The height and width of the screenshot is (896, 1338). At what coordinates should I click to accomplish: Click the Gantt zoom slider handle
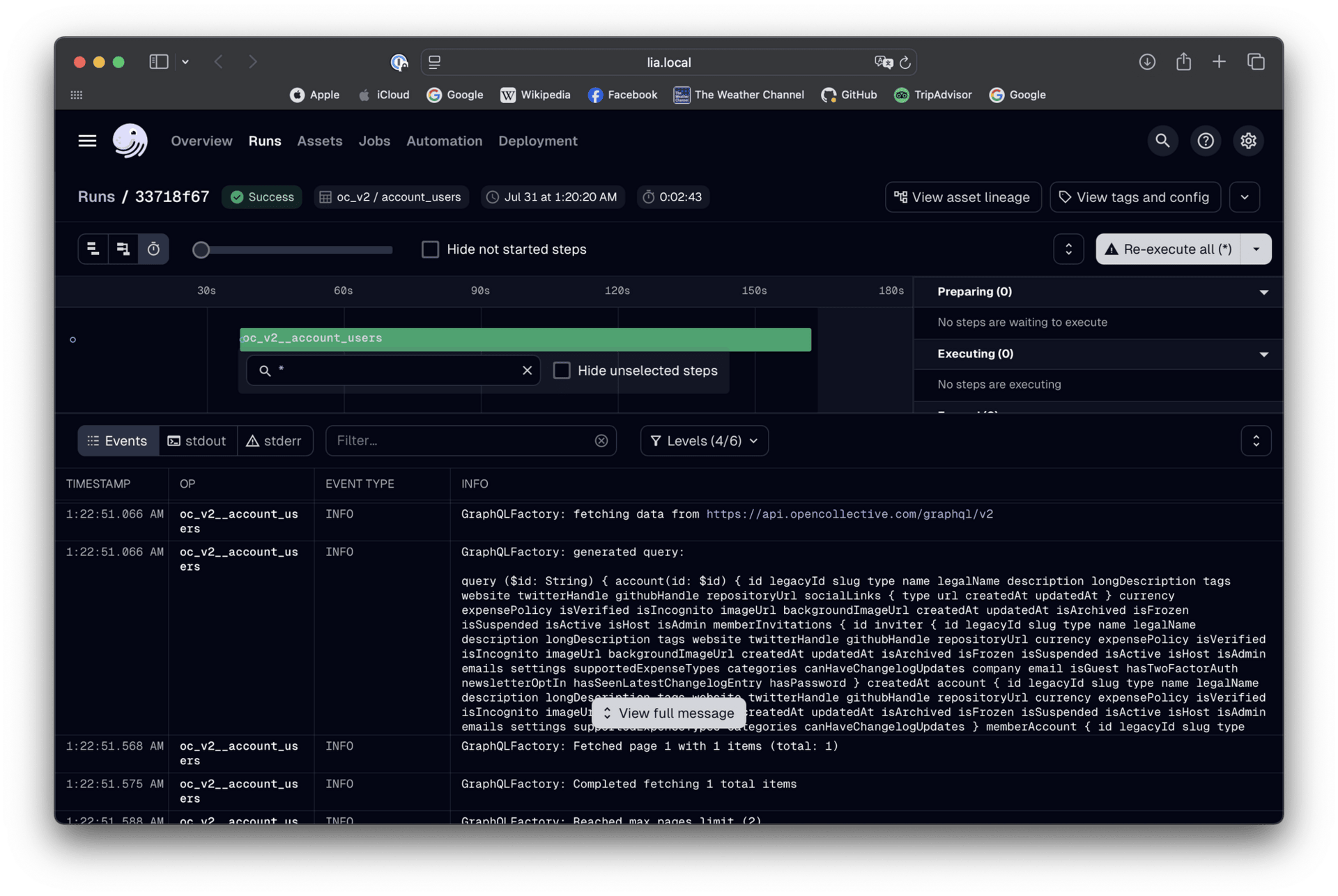pos(201,249)
